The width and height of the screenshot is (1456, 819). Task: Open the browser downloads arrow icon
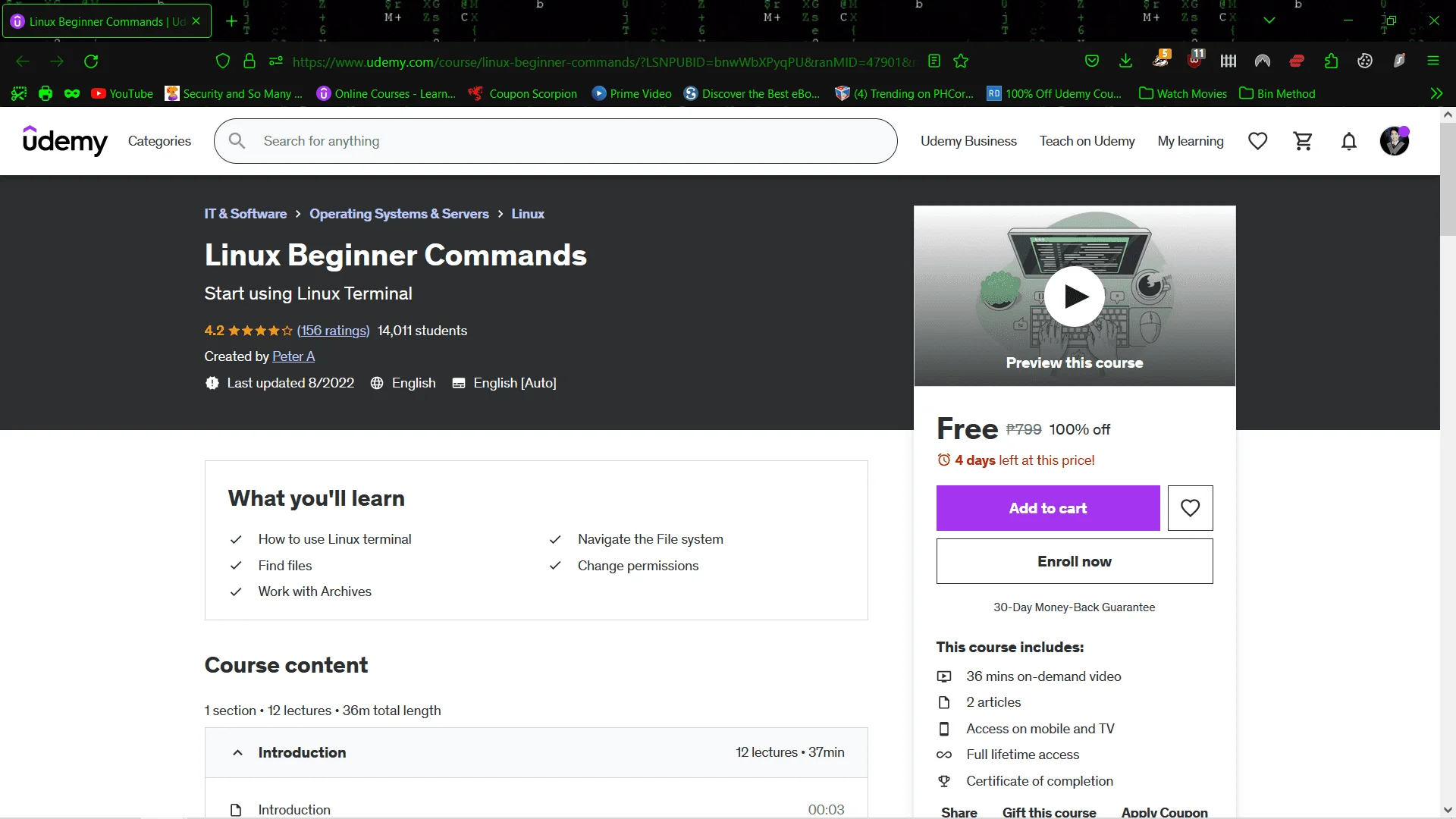(1125, 61)
